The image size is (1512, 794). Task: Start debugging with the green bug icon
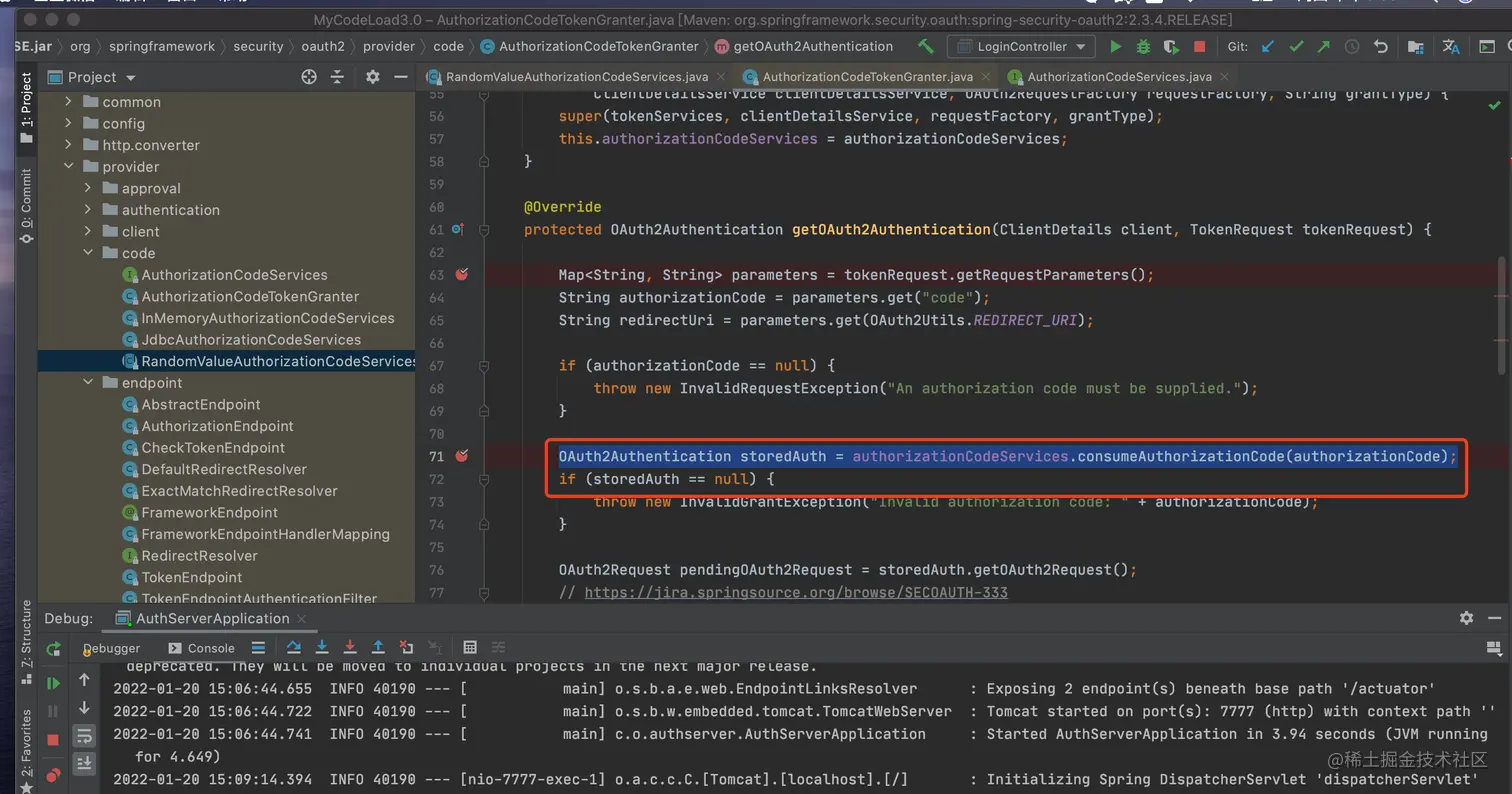1144,46
